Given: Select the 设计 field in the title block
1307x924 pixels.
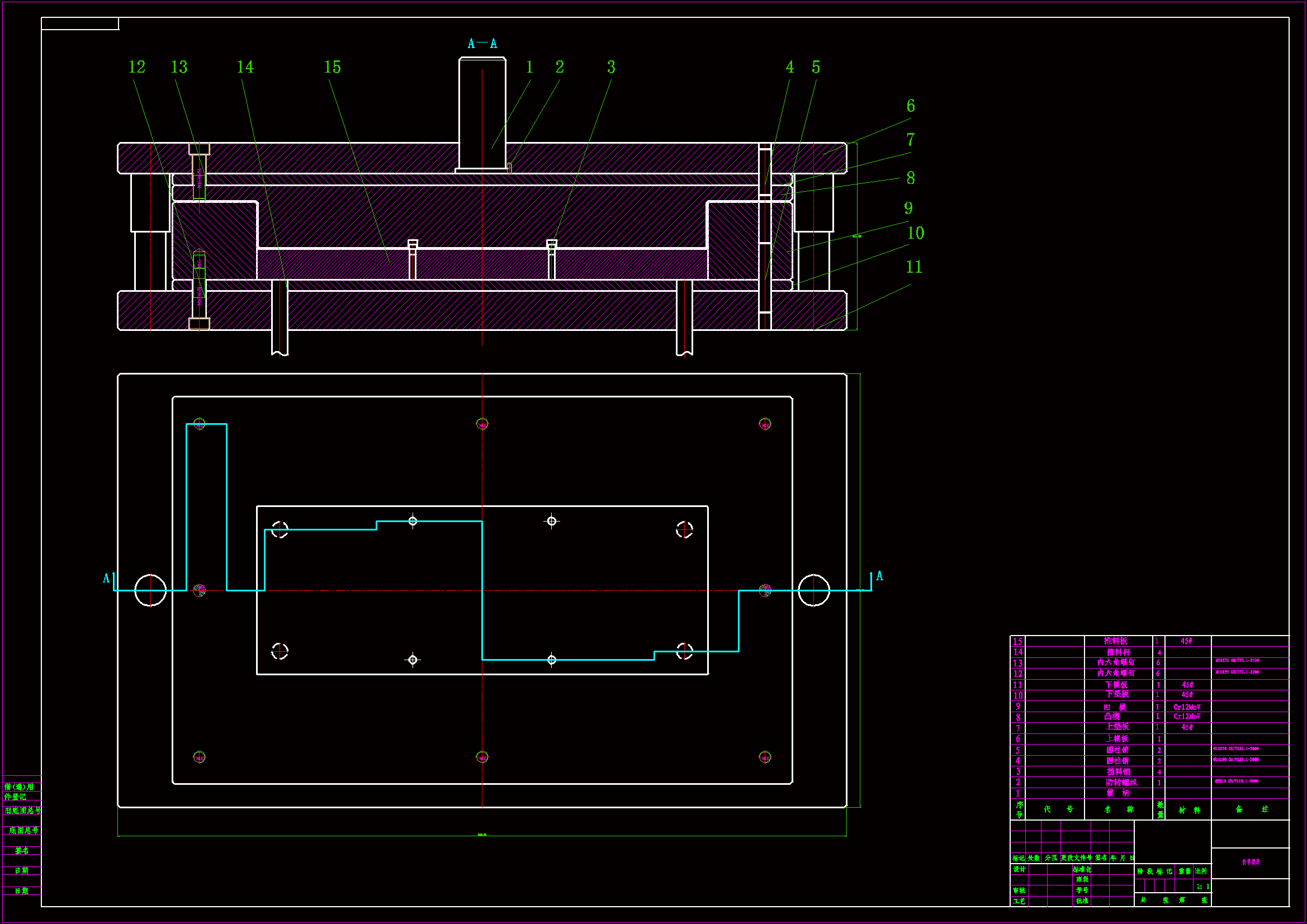Looking at the screenshot, I should (x=1019, y=869).
